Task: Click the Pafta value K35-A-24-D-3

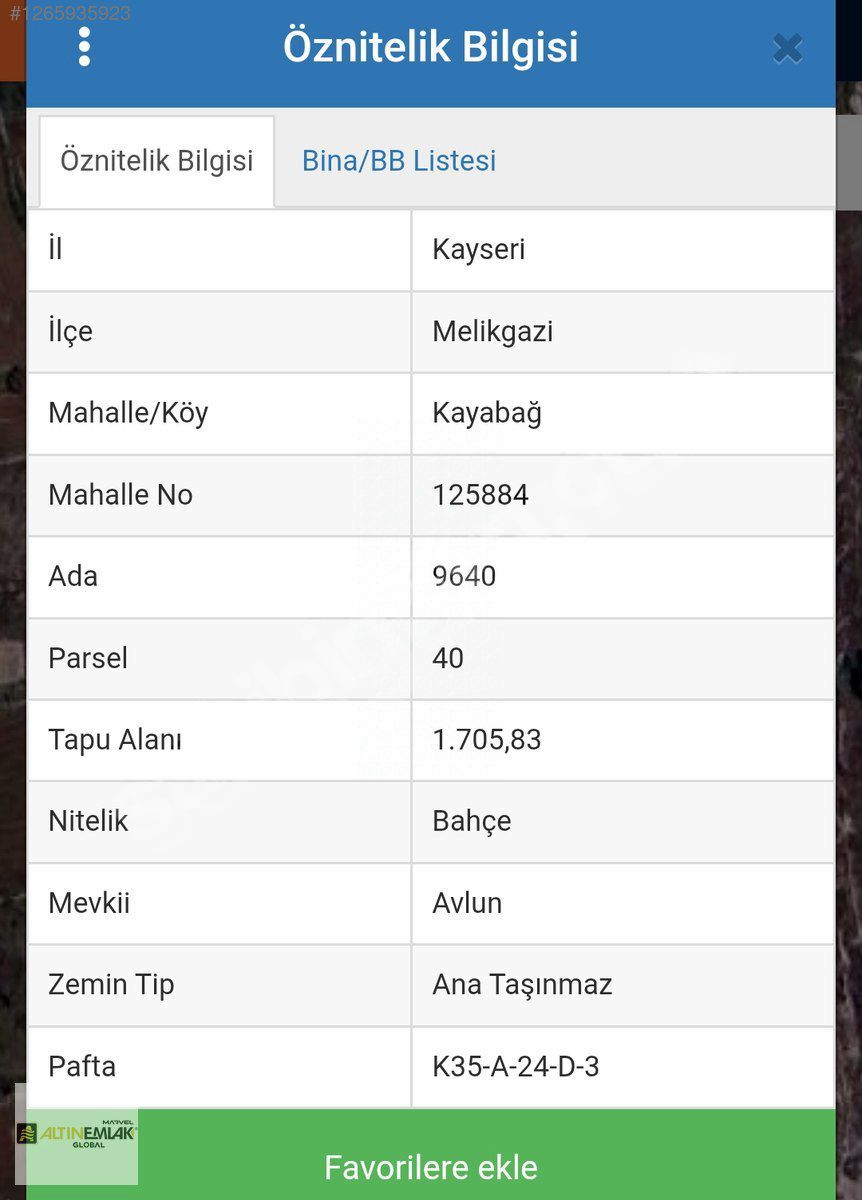Action: pos(516,1067)
